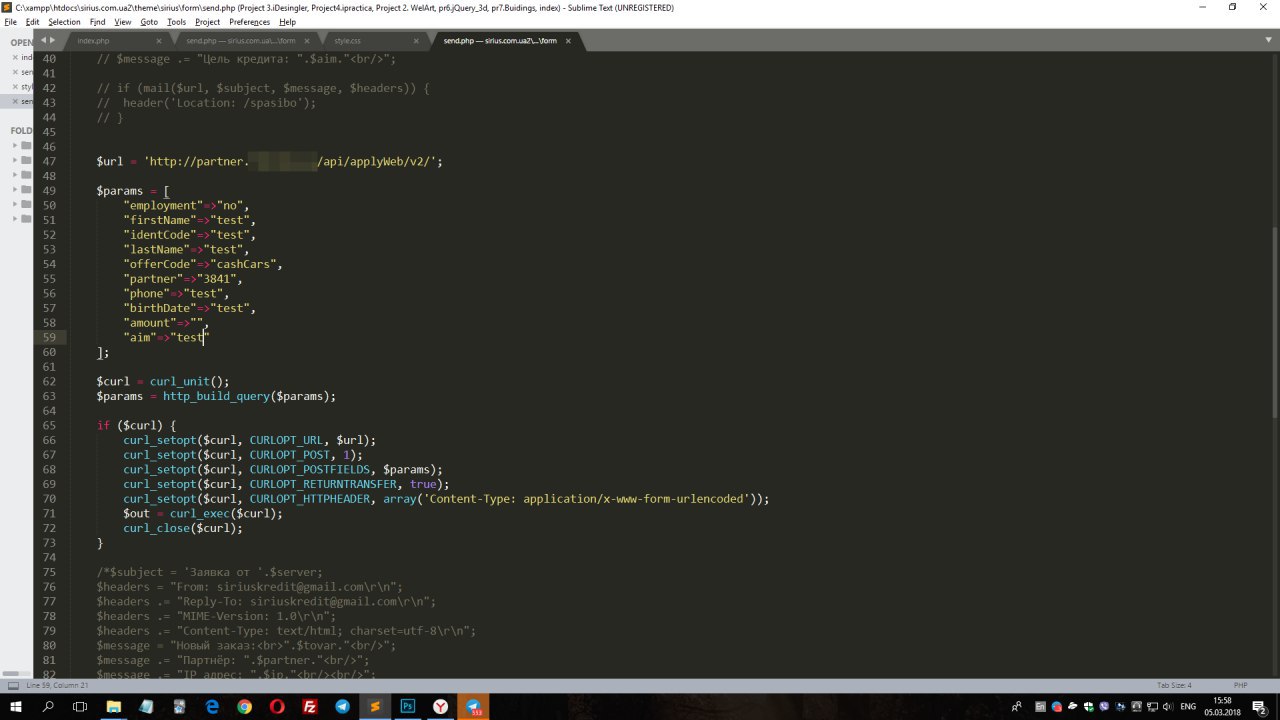Expand the third folder in sidebar
The height and width of the screenshot is (720, 1280).
pos(15,174)
